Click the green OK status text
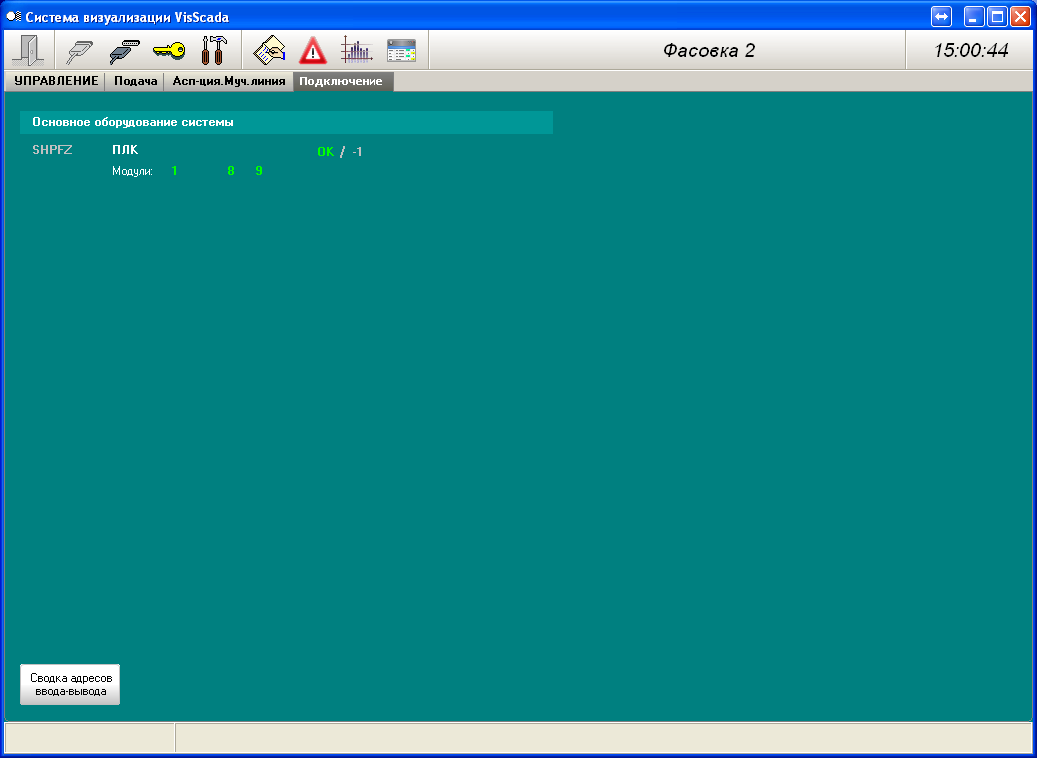Viewport: 1037px width, 758px height. [x=325, y=152]
